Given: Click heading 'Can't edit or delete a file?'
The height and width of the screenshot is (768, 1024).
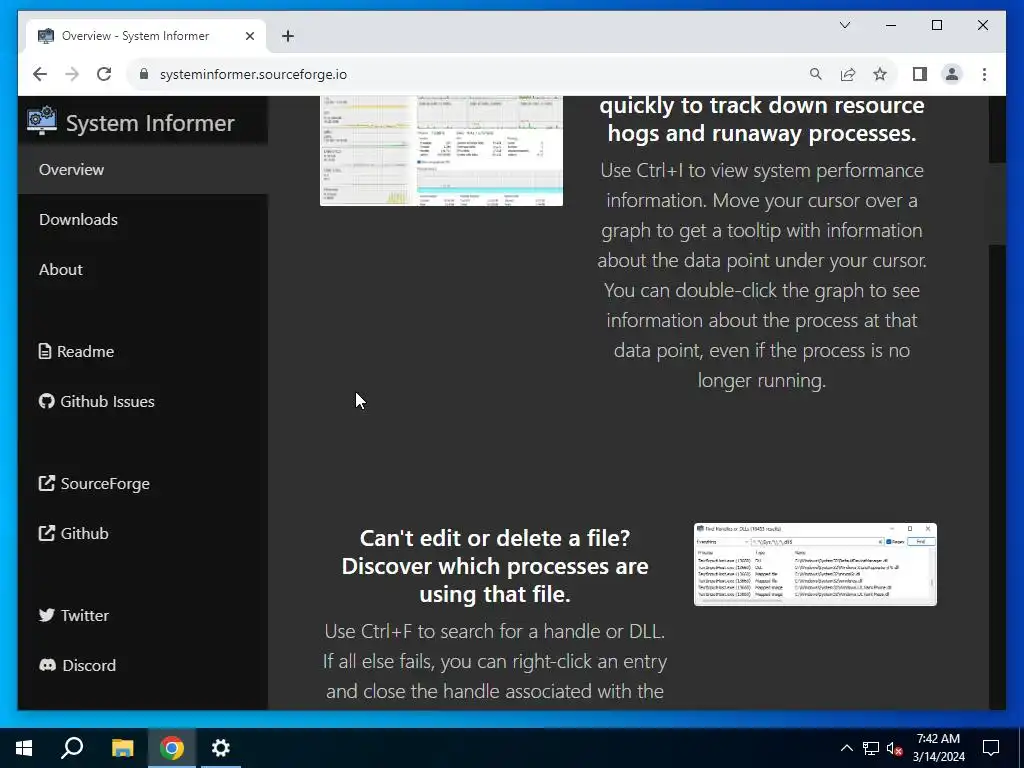Looking at the screenshot, I should point(495,538).
